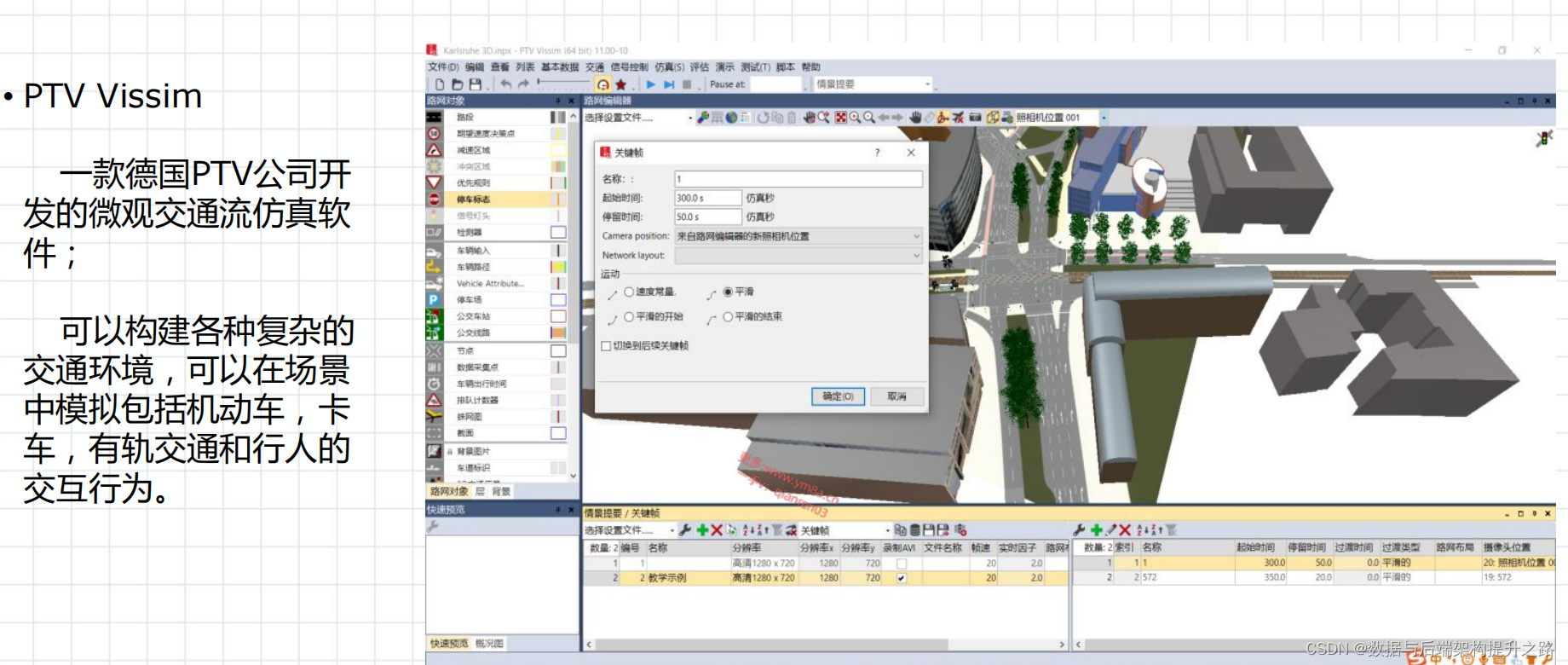The height and width of the screenshot is (665, 1568).
Task: Select 期望速度决策点 speed sign icon
Action: [435, 133]
